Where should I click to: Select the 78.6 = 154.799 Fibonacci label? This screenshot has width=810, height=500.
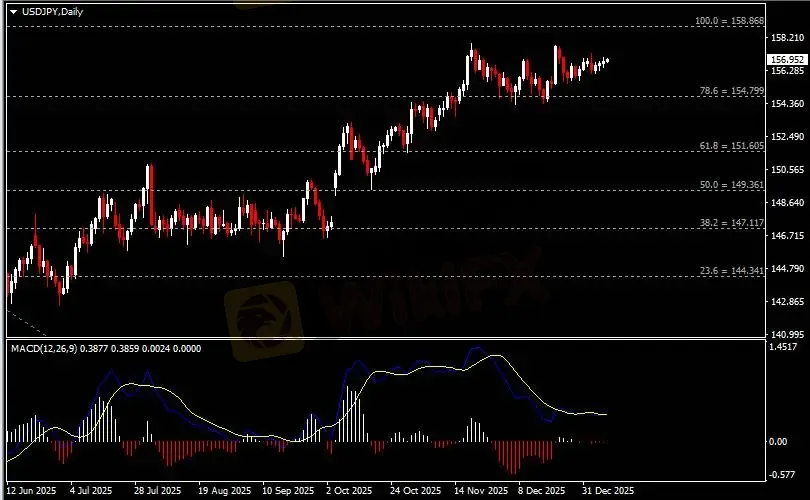pos(731,91)
